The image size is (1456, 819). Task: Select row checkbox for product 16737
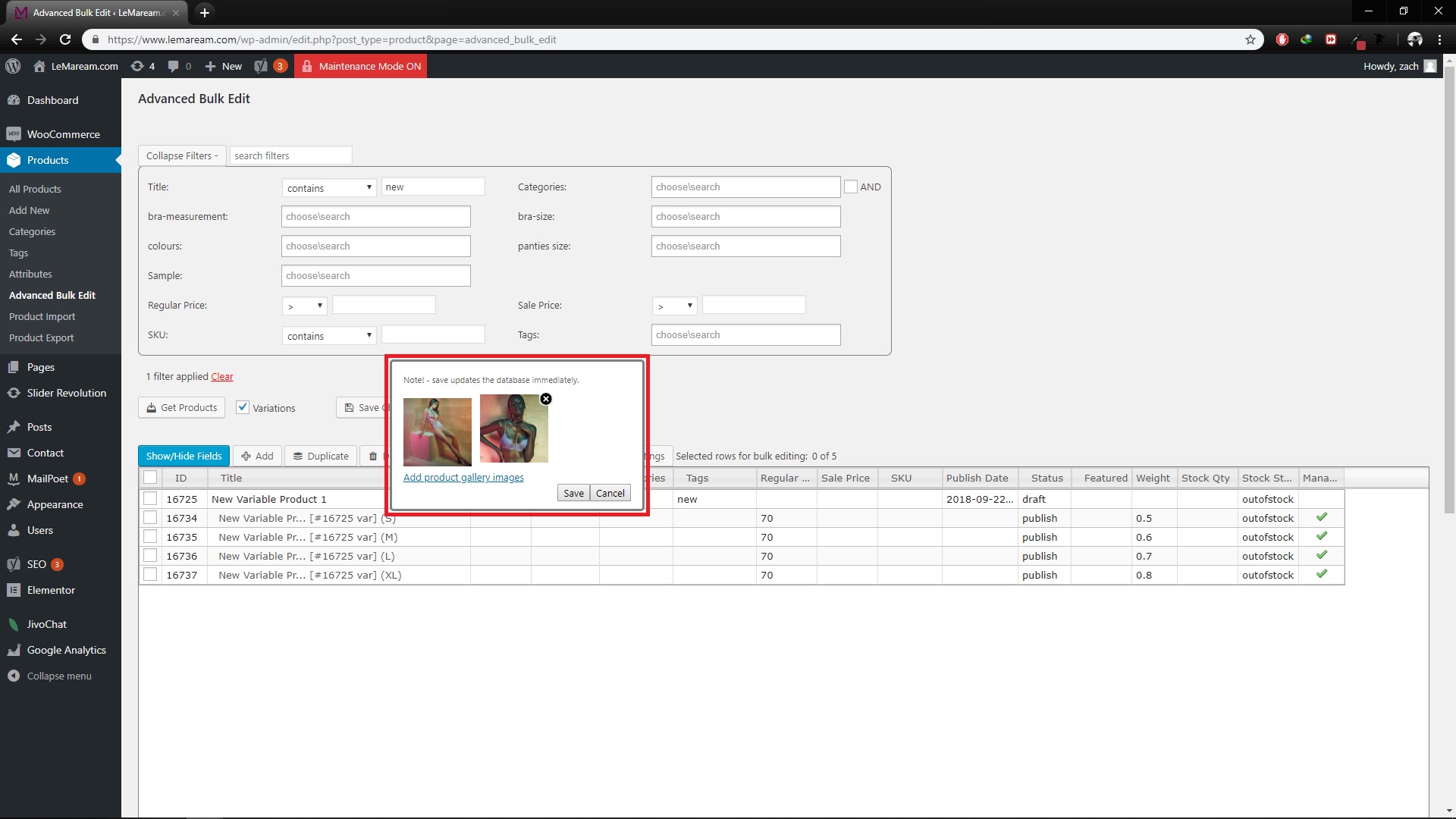click(150, 574)
